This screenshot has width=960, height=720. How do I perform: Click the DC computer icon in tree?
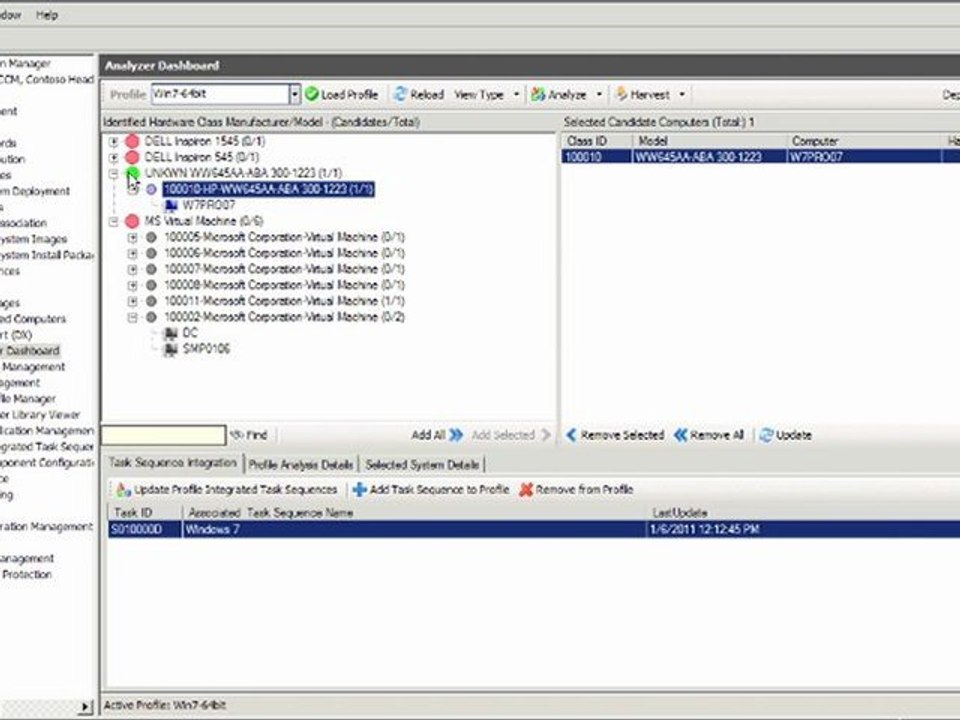(171, 333)
